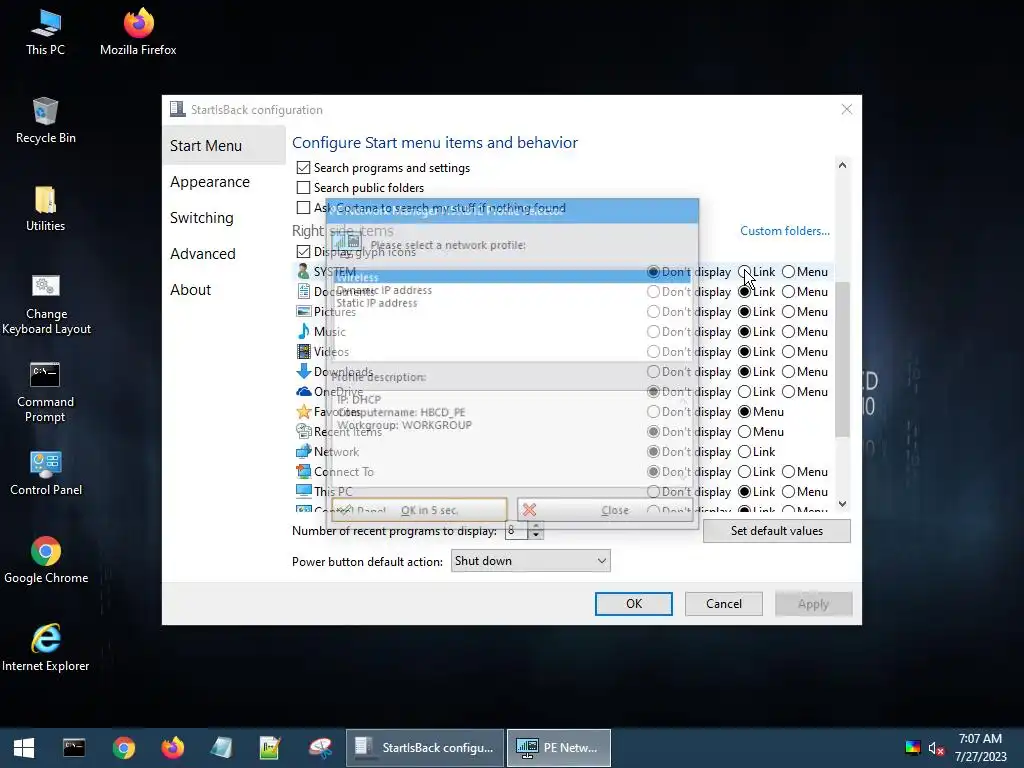Click the SYSTEM user icon
Viewport: 1024px width, 768px height.
click(x=304, y=271)
